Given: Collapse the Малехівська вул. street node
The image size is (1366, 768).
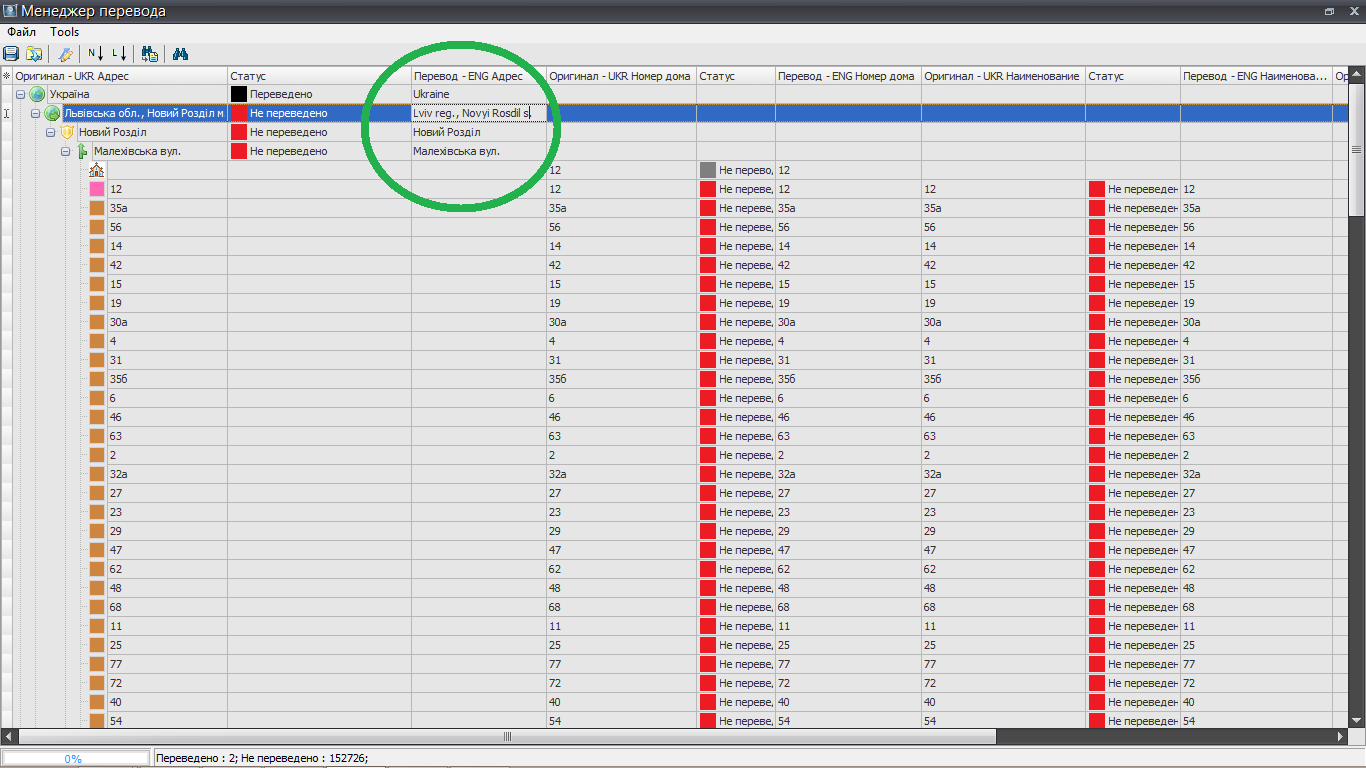Looking at the screenshot, I should tap(65, 151).
